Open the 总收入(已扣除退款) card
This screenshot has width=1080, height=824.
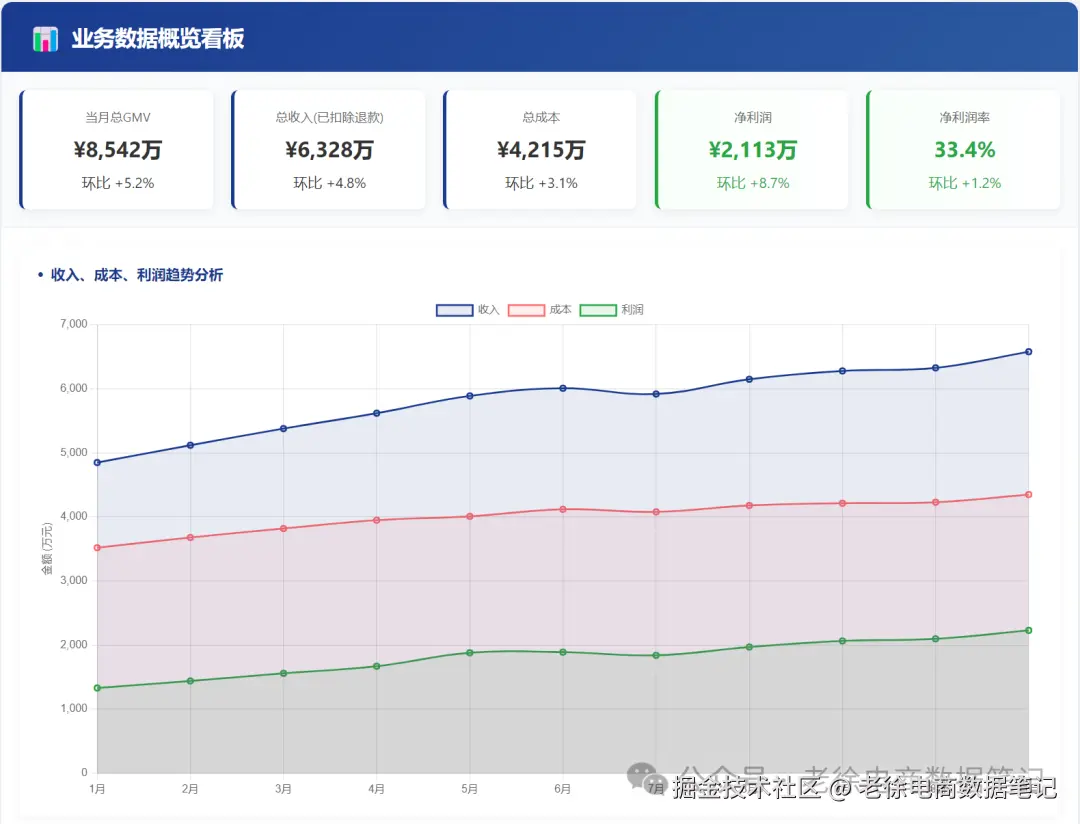329,150
